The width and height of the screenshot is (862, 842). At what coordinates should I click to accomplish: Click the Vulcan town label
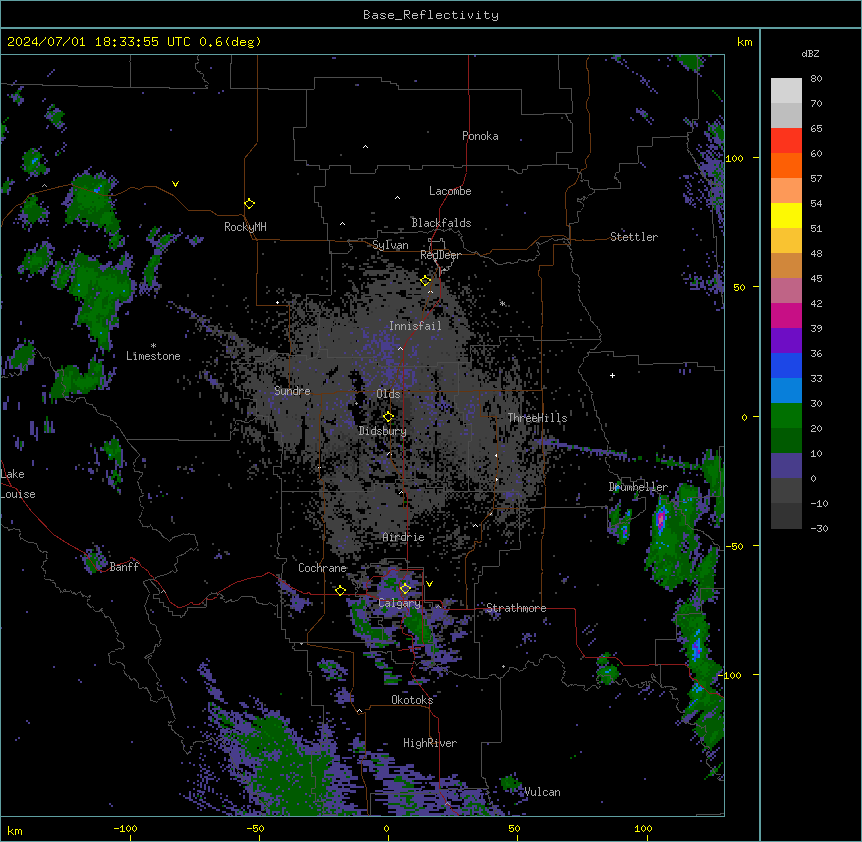(542, 792)
